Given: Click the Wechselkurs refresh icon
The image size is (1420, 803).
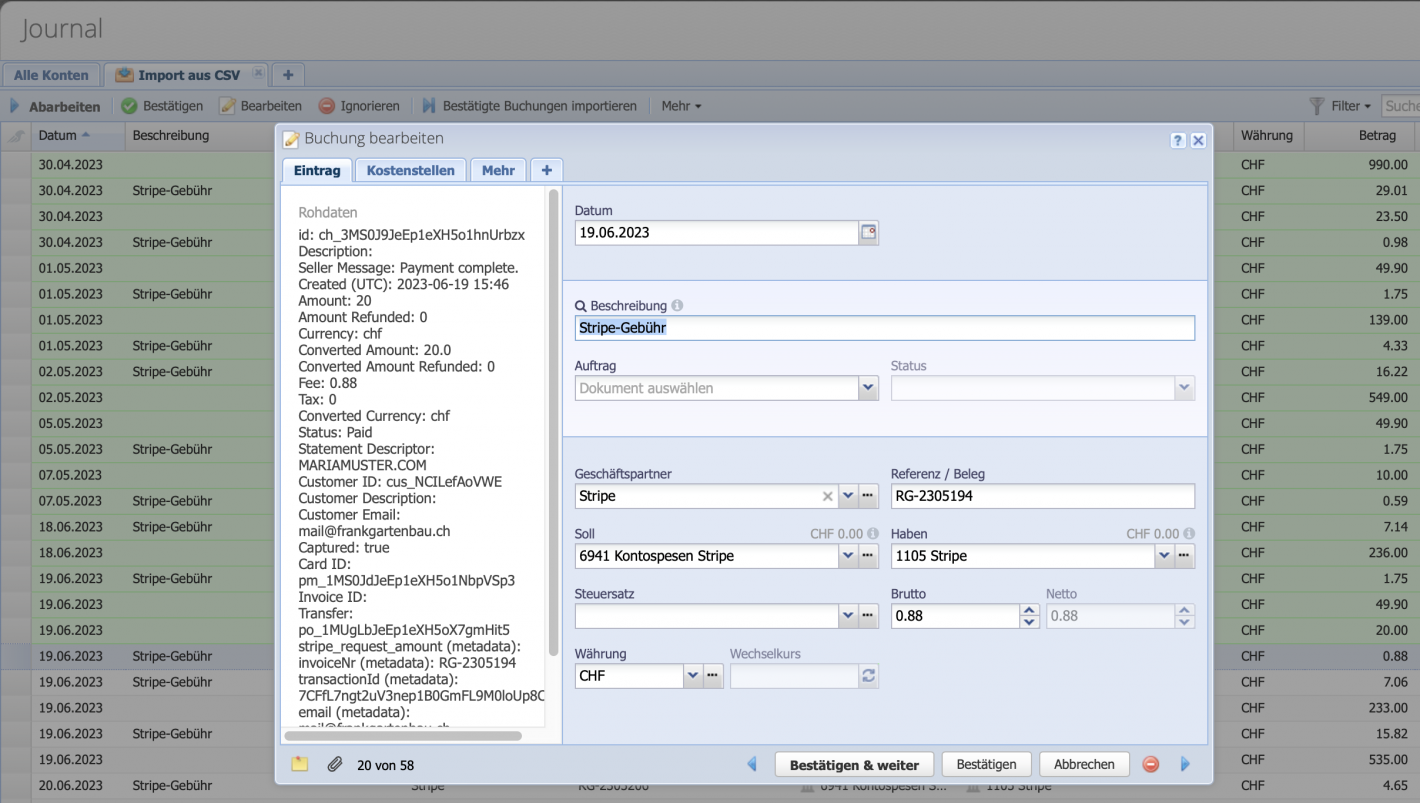Looking at the screenshot, I should (866, 675).
